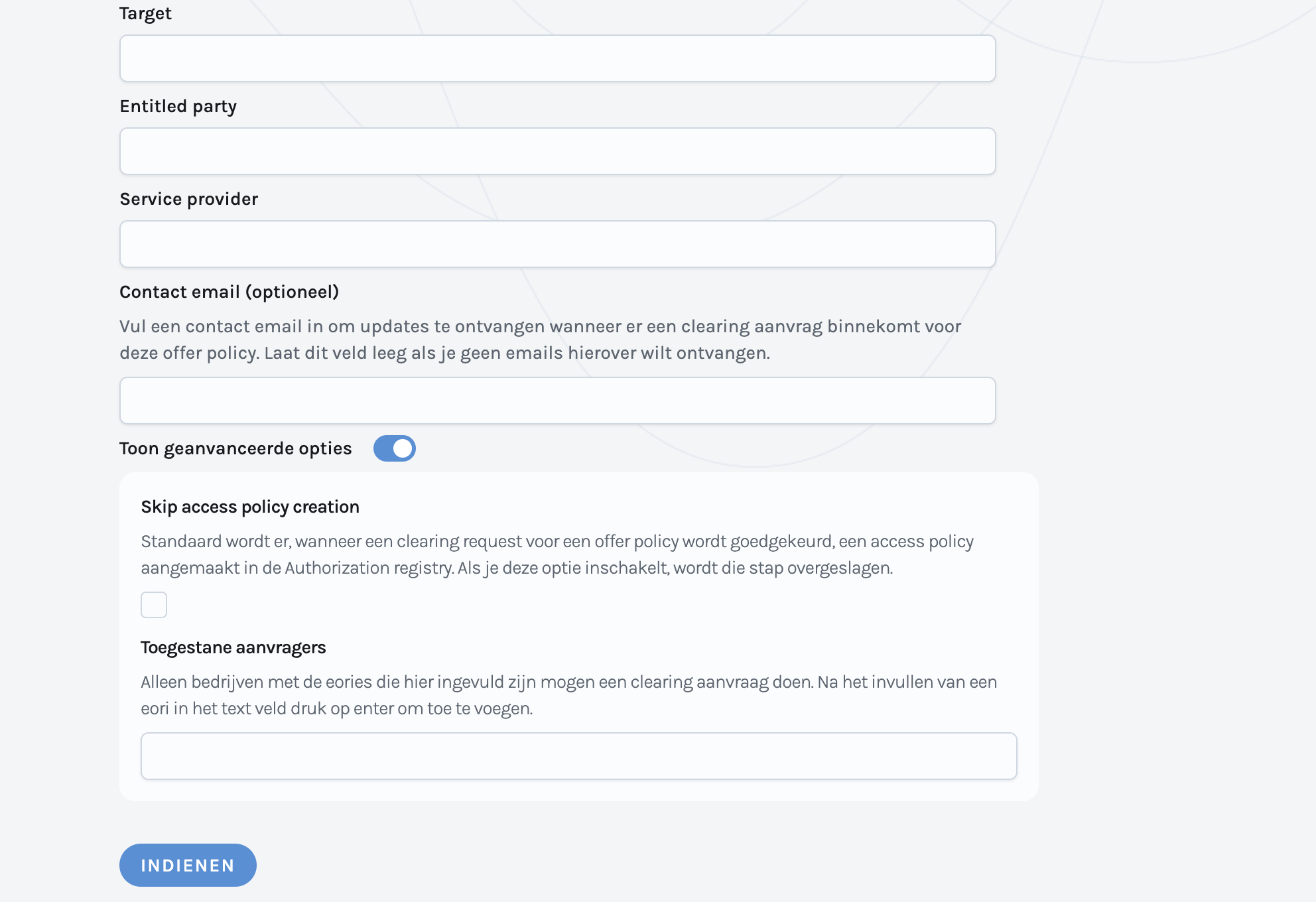The image size is (1316, 902).
Task: Click the 'Entitled party' label text
Action: pyautogui.click(x=178, y=106)
